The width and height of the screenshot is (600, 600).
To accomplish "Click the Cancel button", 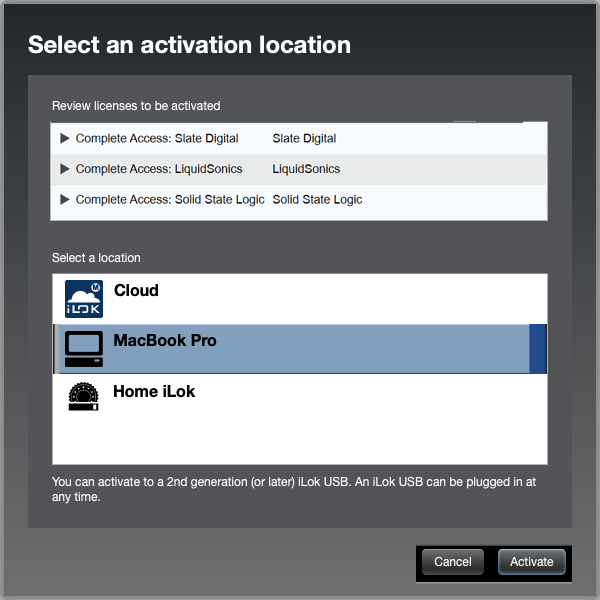I will [x=453, y=562].
